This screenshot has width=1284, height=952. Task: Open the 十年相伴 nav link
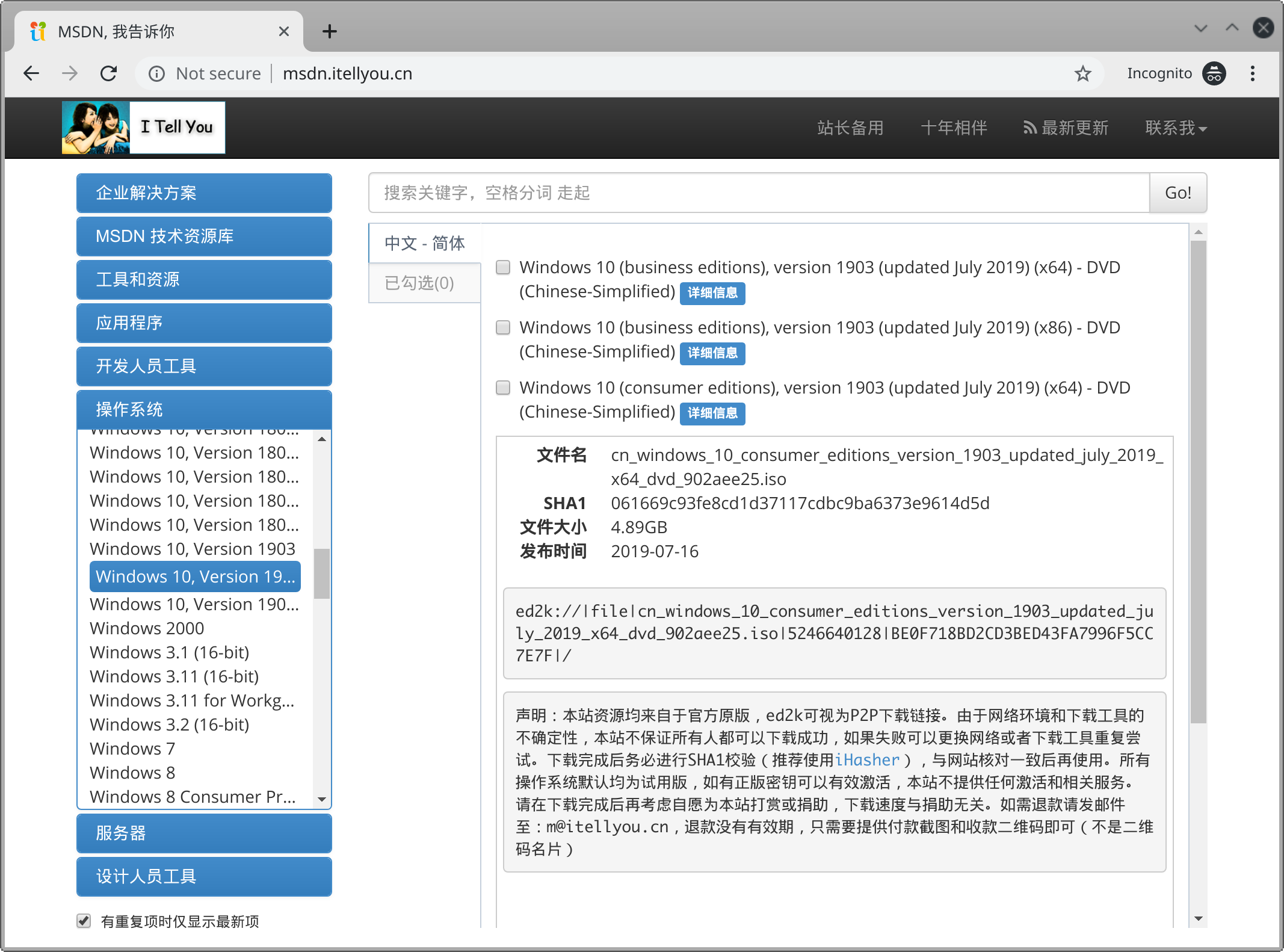tap(954, 128)
